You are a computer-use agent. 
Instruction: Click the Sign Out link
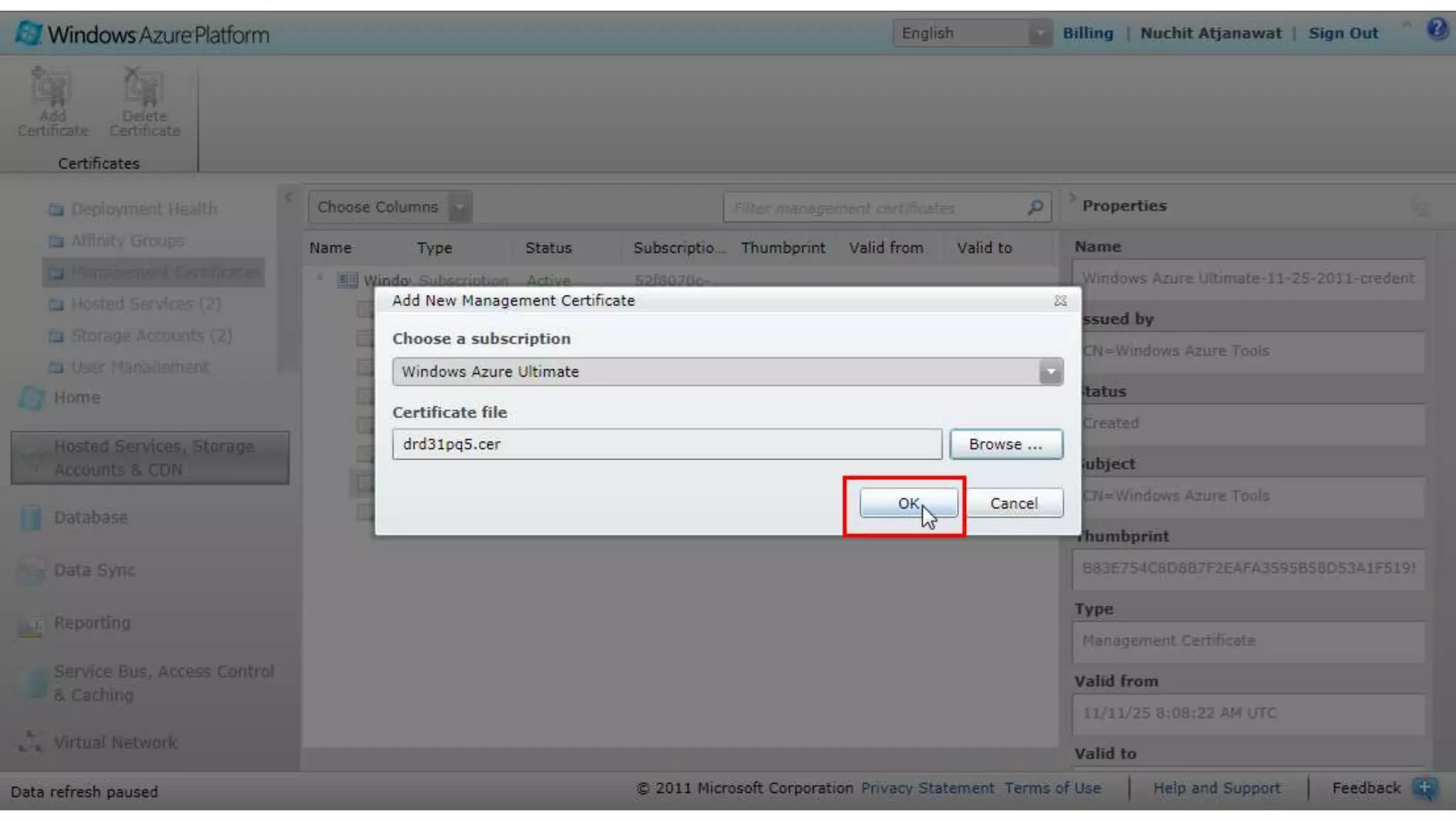click(1342, 33)
